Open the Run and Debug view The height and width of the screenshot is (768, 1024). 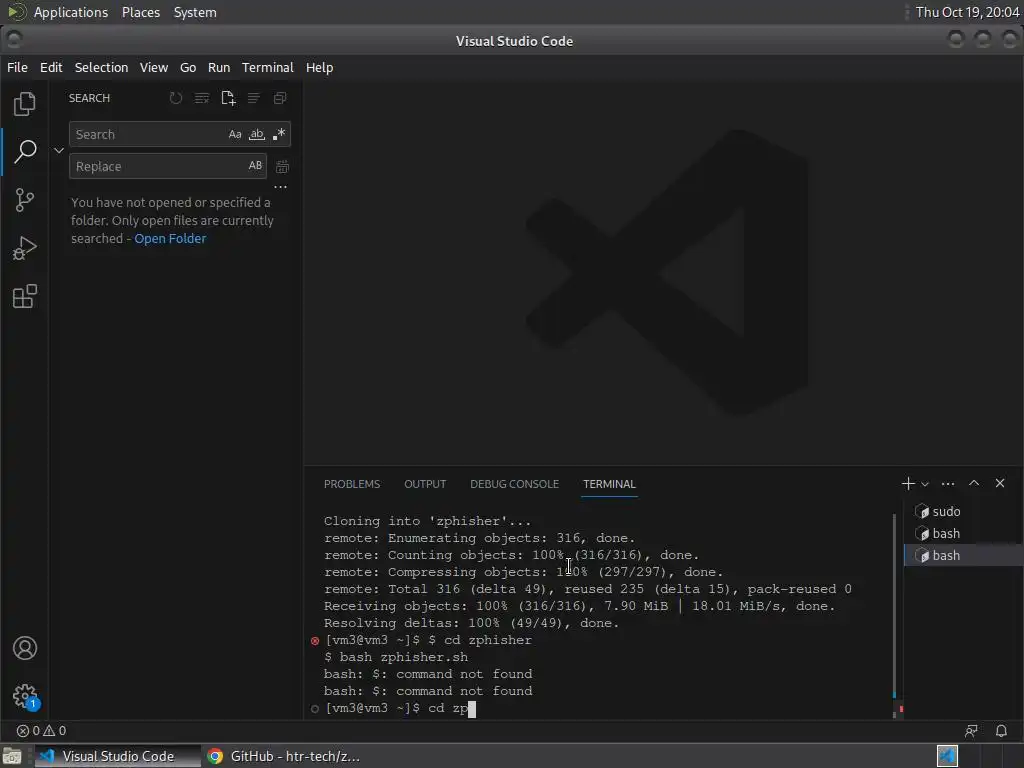25,248
